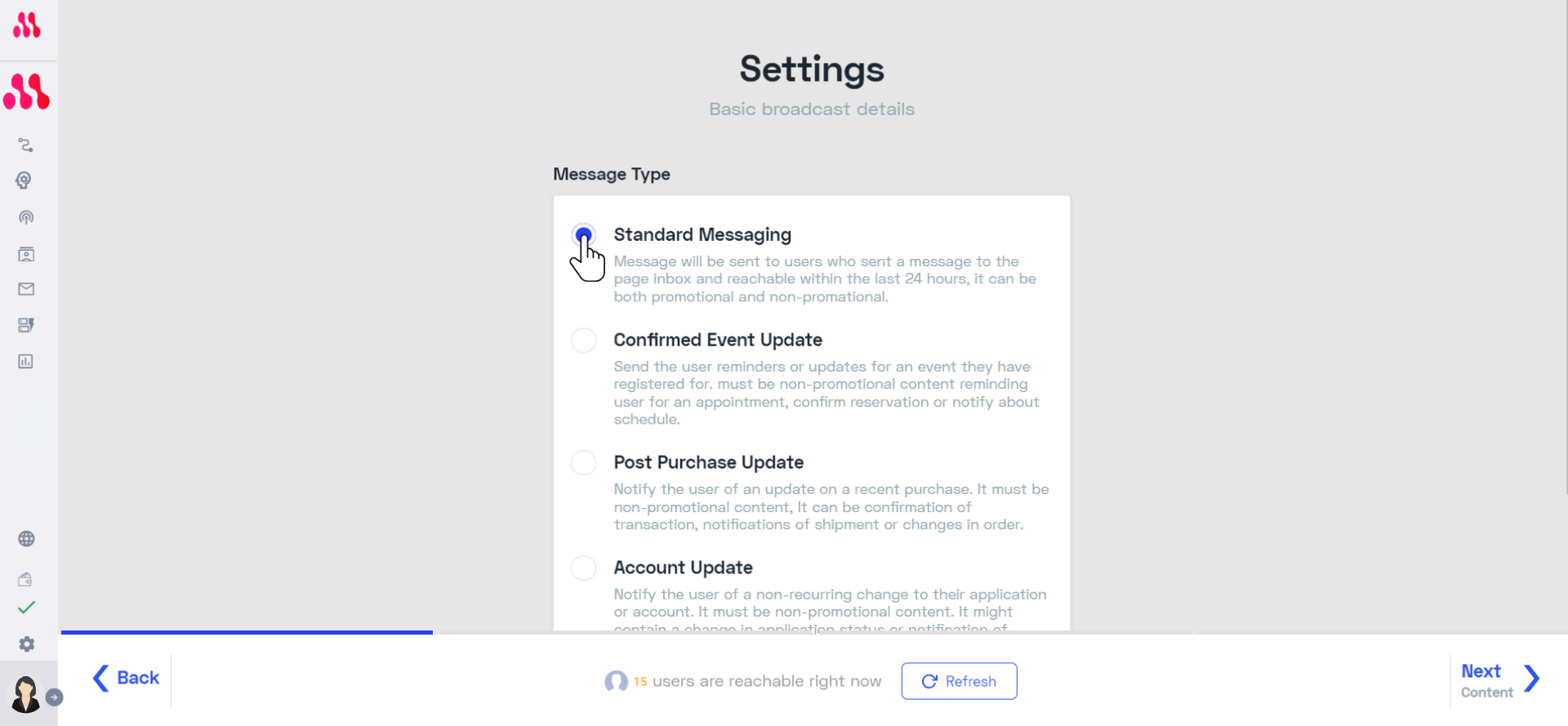Screen dimensions: 1568x726
Task: Go Back to previous step
Action: (x=127, y=678)
